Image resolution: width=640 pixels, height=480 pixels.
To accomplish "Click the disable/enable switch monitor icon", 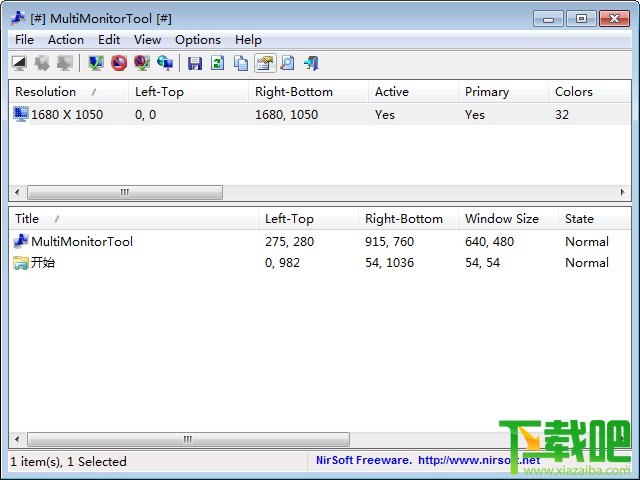I will coord(142,63).
